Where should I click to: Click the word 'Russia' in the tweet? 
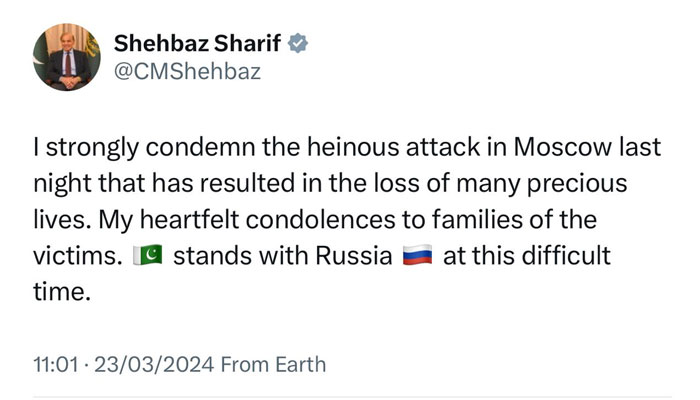(x=350, y=255)
